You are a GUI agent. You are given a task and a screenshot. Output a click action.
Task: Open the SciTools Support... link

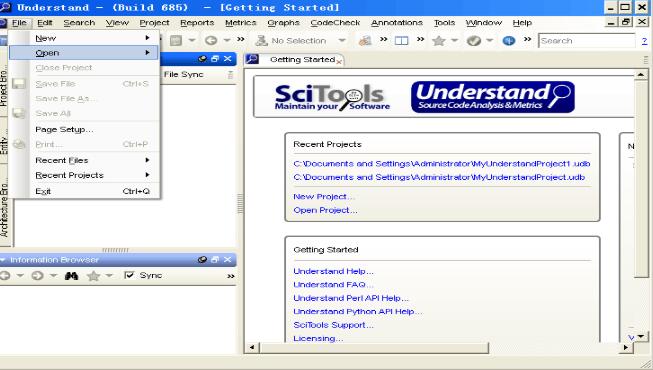(x=334, y=325)
